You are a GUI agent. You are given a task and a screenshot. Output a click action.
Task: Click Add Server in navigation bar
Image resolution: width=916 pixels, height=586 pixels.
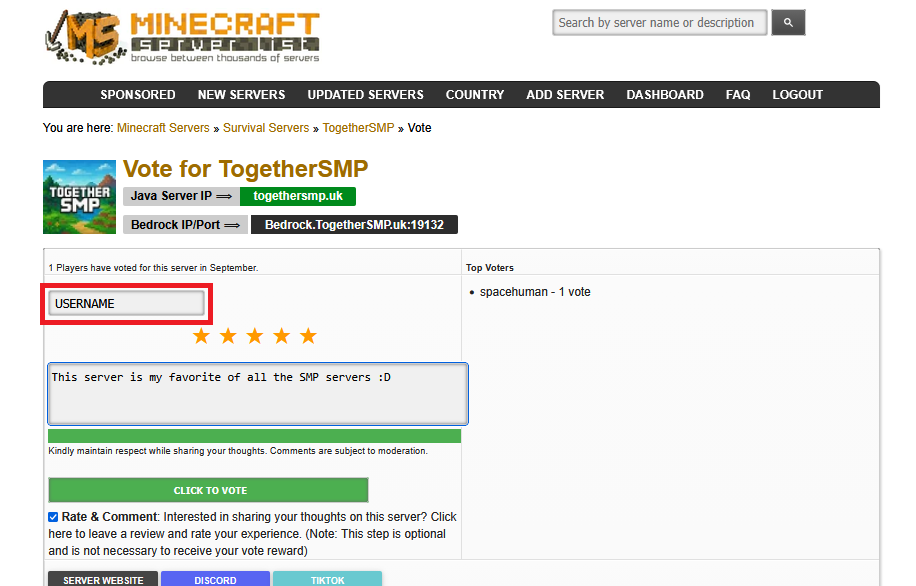point(565,95)
